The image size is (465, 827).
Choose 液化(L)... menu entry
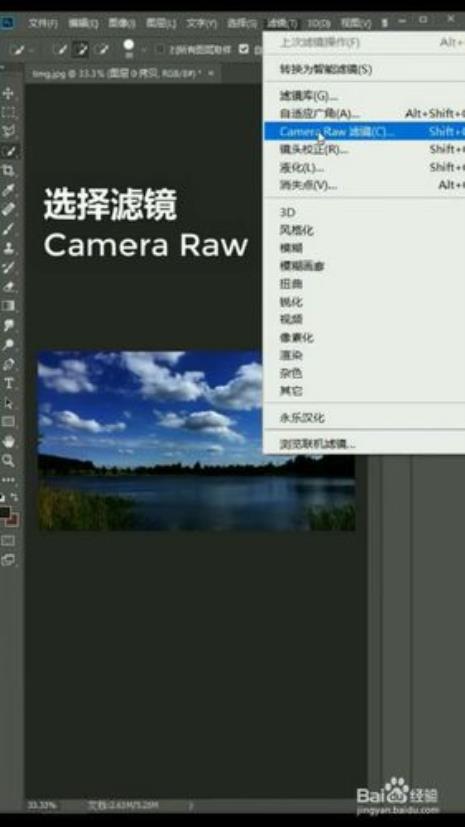pos(364,167)
